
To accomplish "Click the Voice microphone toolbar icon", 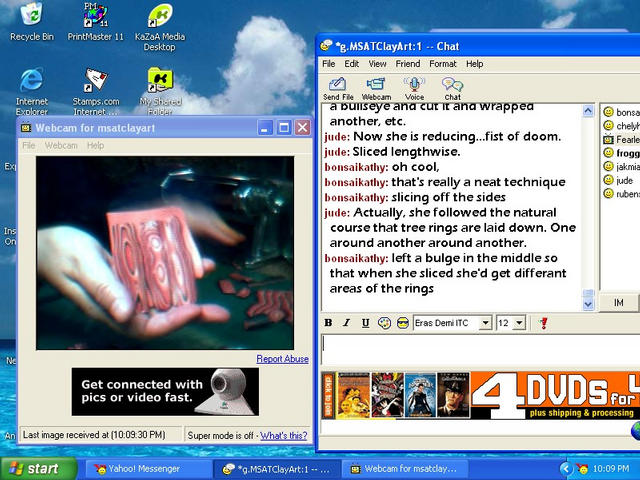I will 414,88.
